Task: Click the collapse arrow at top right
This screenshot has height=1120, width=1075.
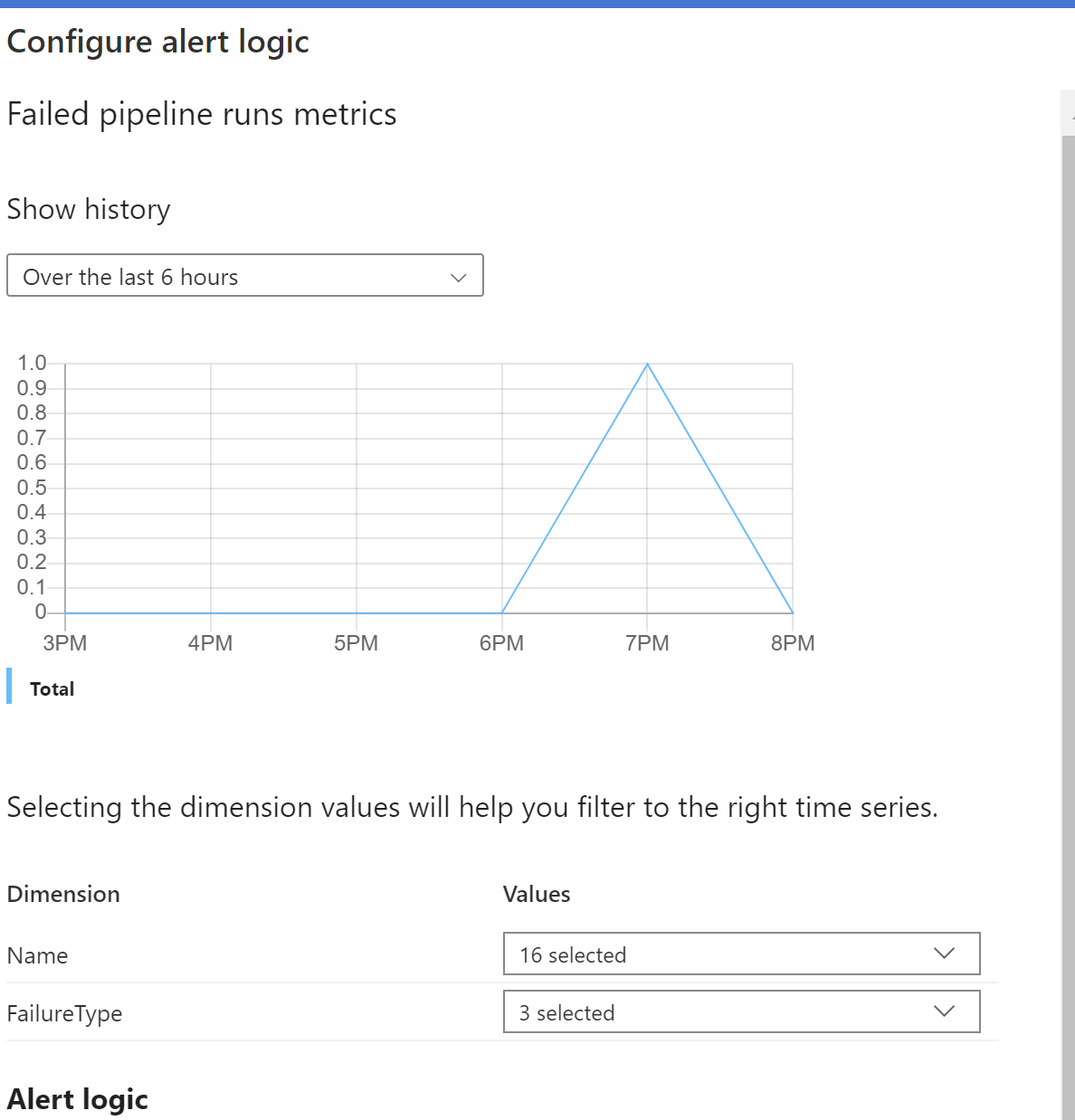Action: 1071,116
